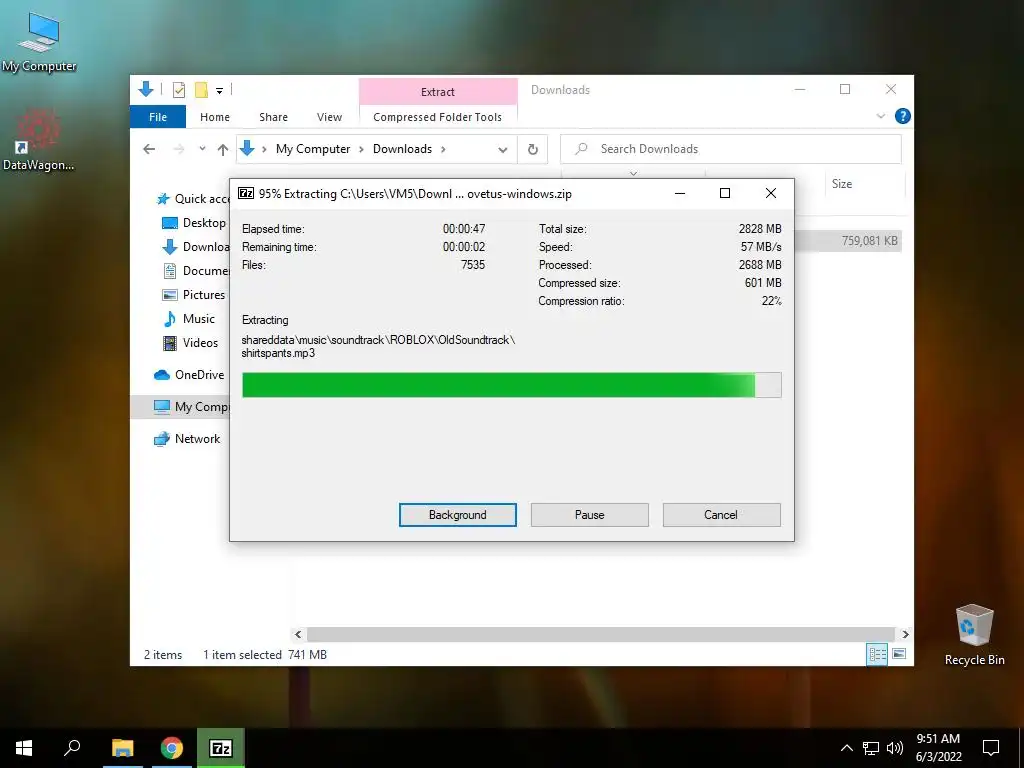
Task: Switch to Large icons view layout
Action: 899,654
